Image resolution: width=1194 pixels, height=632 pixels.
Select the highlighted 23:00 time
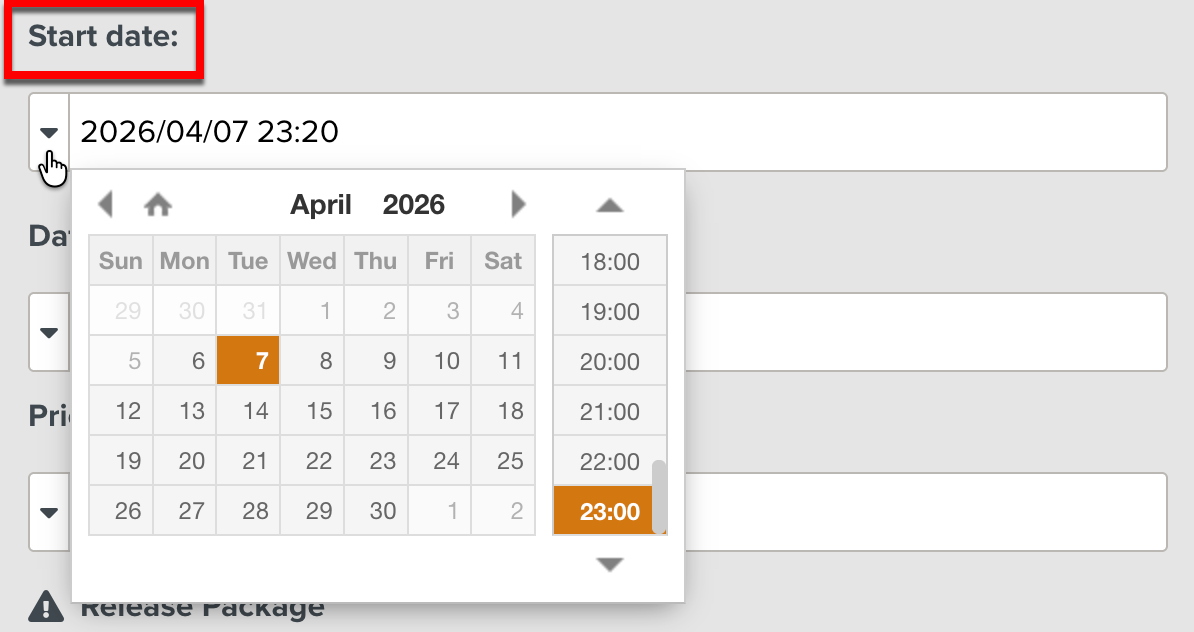[x=609, y=510]
